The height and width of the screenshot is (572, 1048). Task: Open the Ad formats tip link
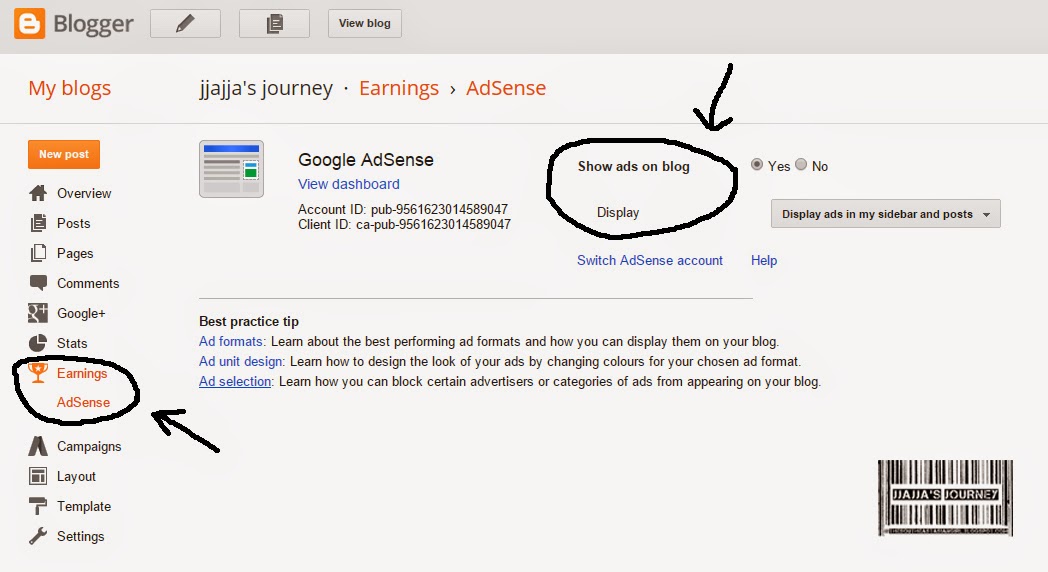pos(231,341)
